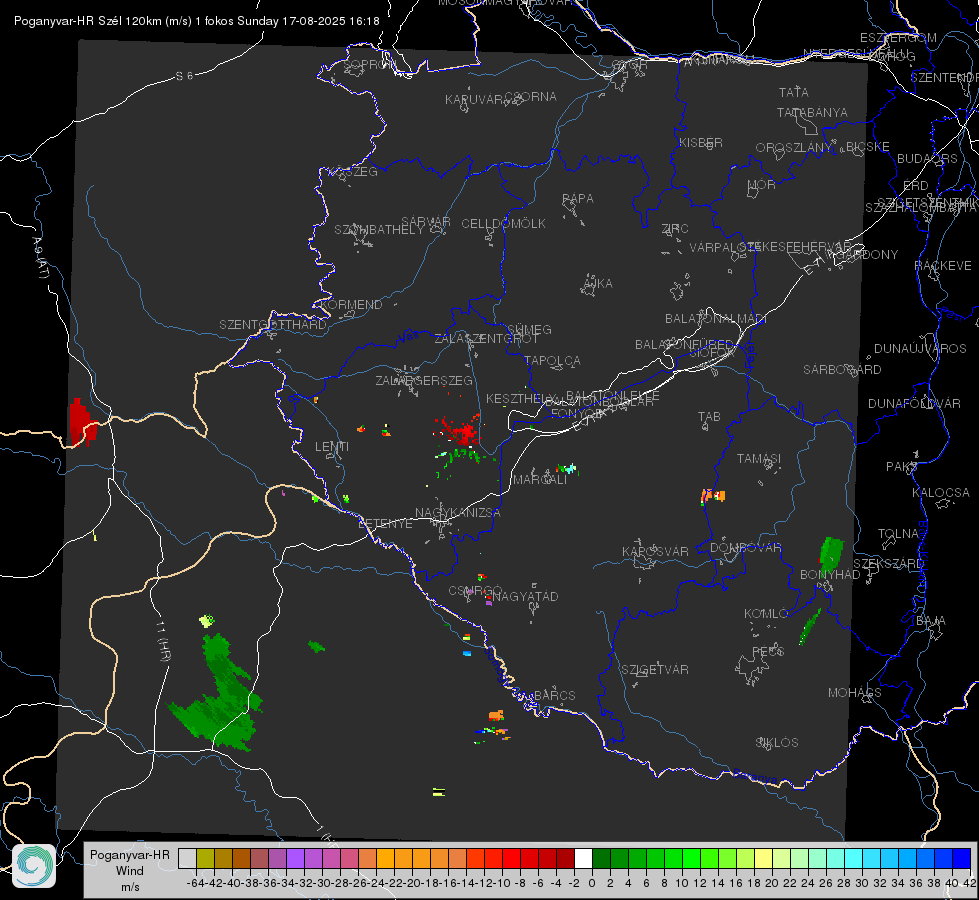This screenshot has width=979, height=900.
Task: Select the SZENTGOTTHARD label
Action: (x=273, y=325)
